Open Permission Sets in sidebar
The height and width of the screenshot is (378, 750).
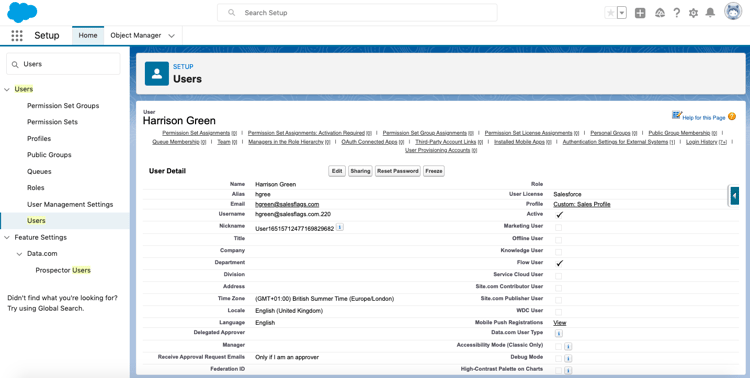coord(52,122)
